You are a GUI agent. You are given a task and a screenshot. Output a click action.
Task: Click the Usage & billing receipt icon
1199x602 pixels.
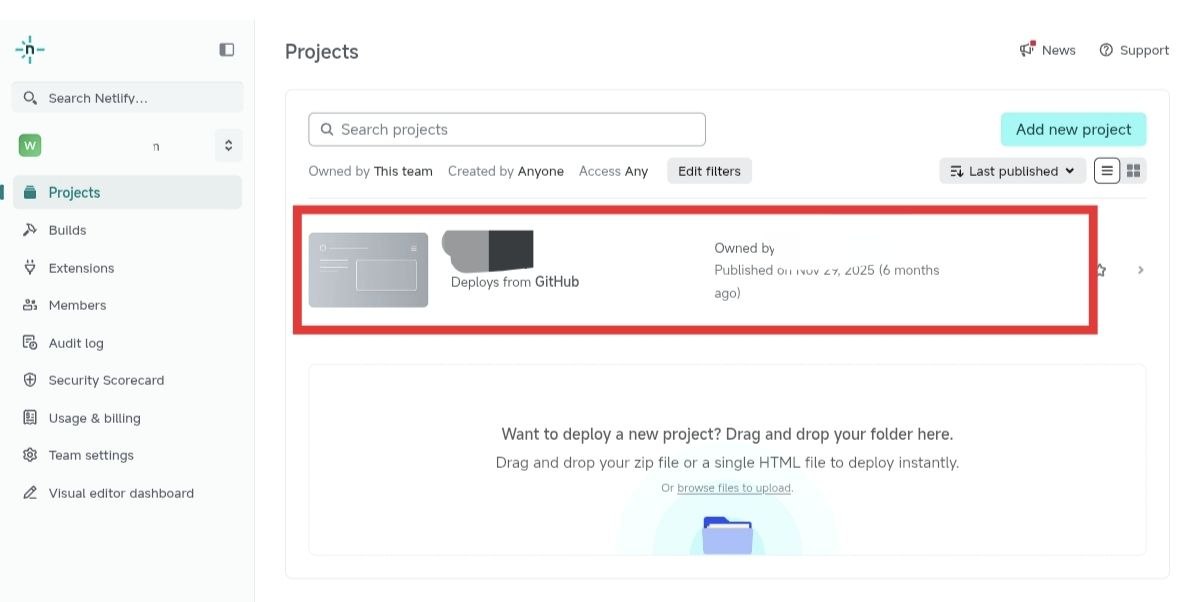30,417
